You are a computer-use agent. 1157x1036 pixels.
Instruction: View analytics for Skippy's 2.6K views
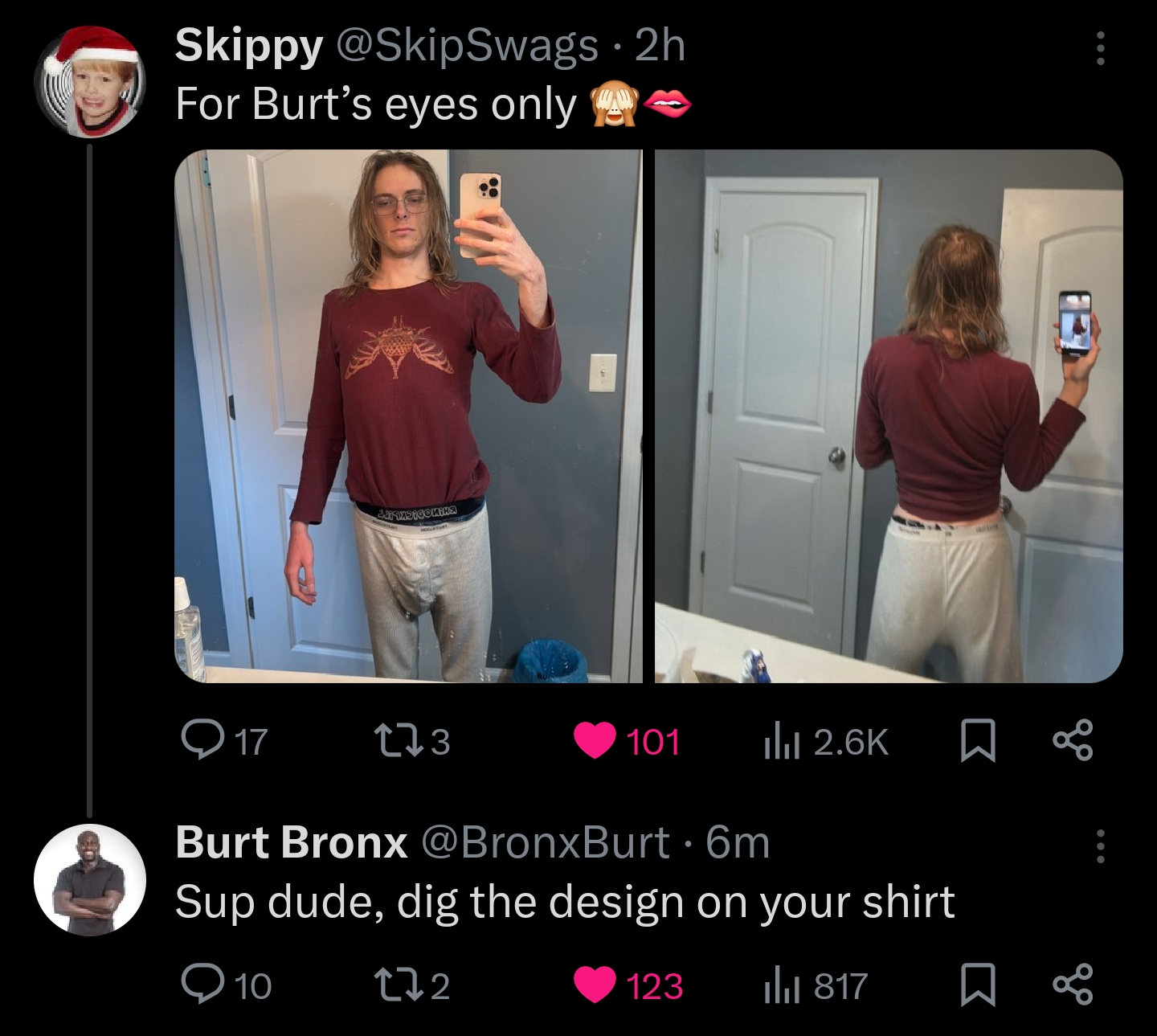(x=825, y=741)
